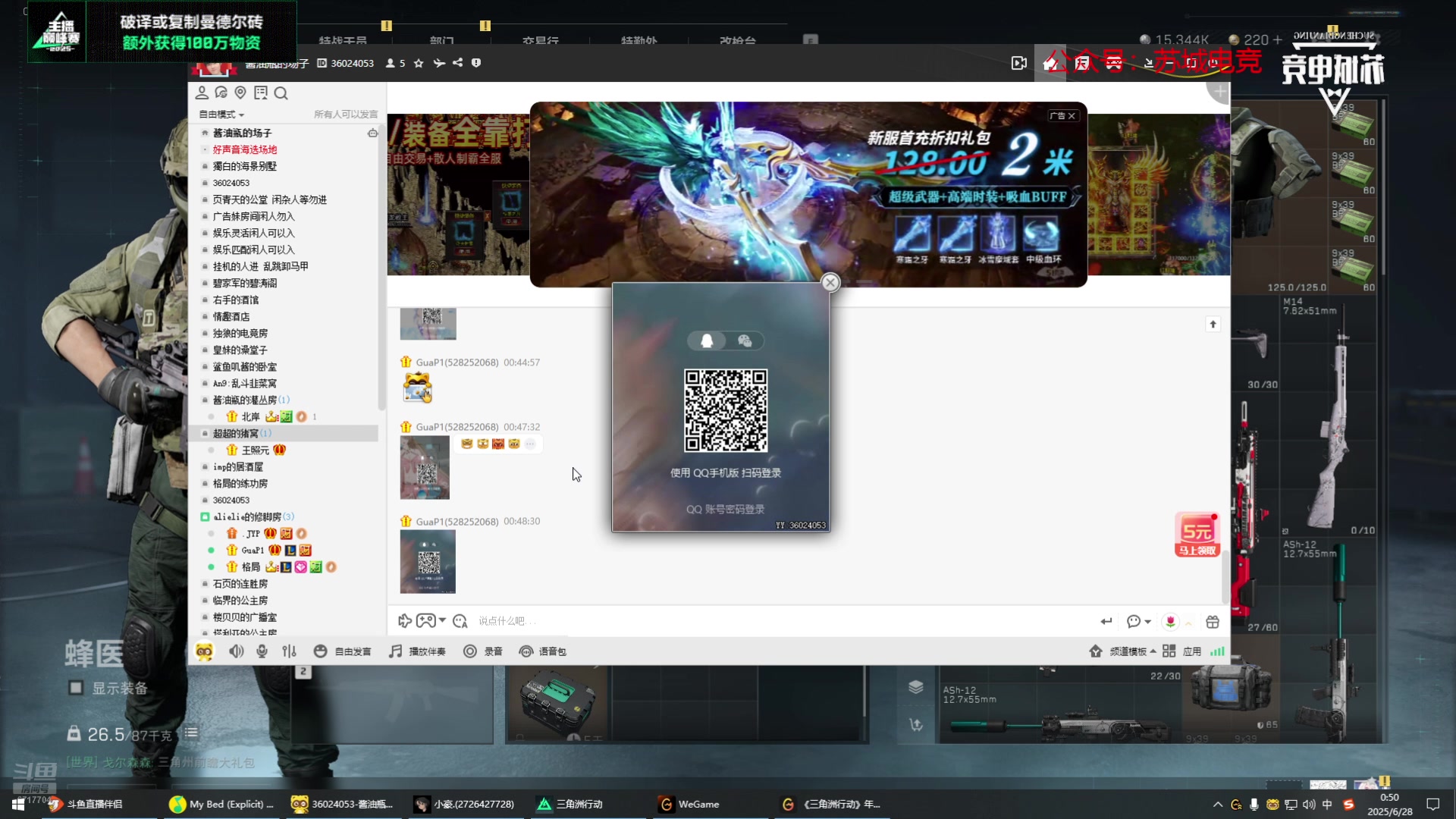Open 特战干员 tab in game top bar
Screen dimensions: 1456x819
343,40
